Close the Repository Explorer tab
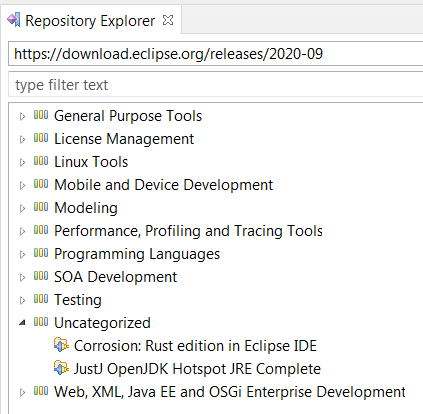Screen dimensions: 423x414 click(168, 20)
